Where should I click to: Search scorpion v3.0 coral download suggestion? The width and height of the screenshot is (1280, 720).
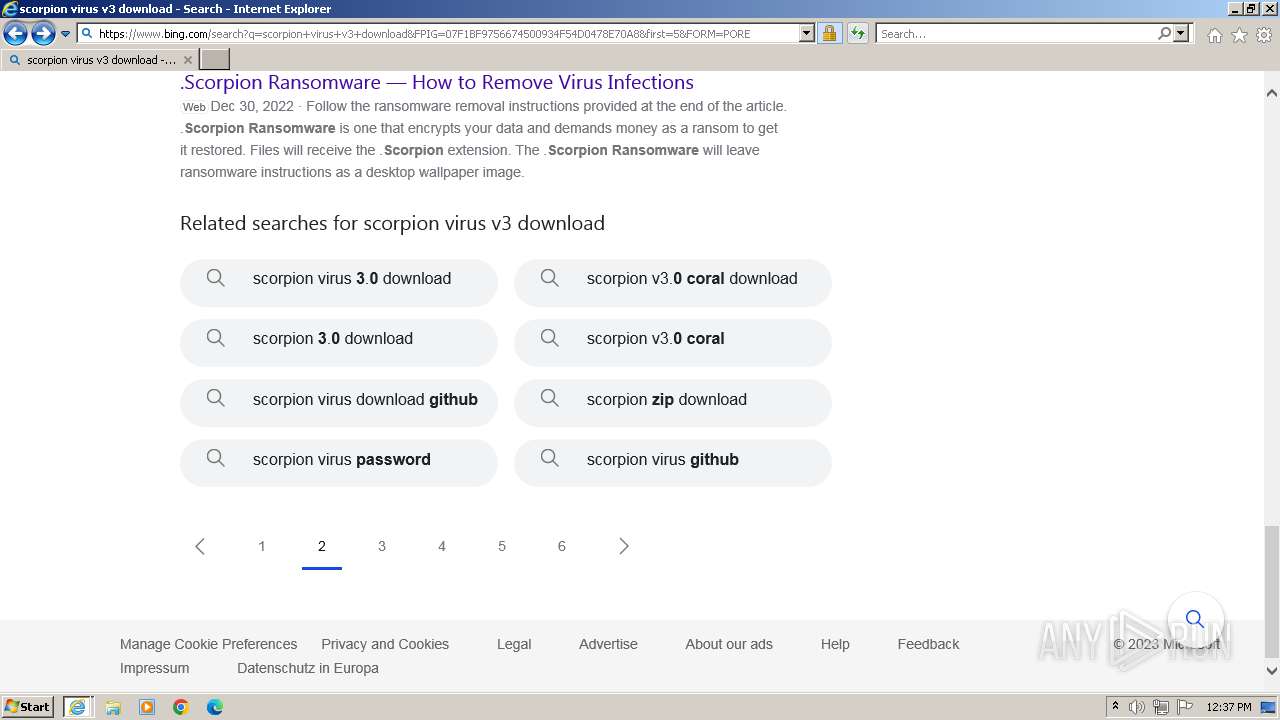tap(673, 282)
